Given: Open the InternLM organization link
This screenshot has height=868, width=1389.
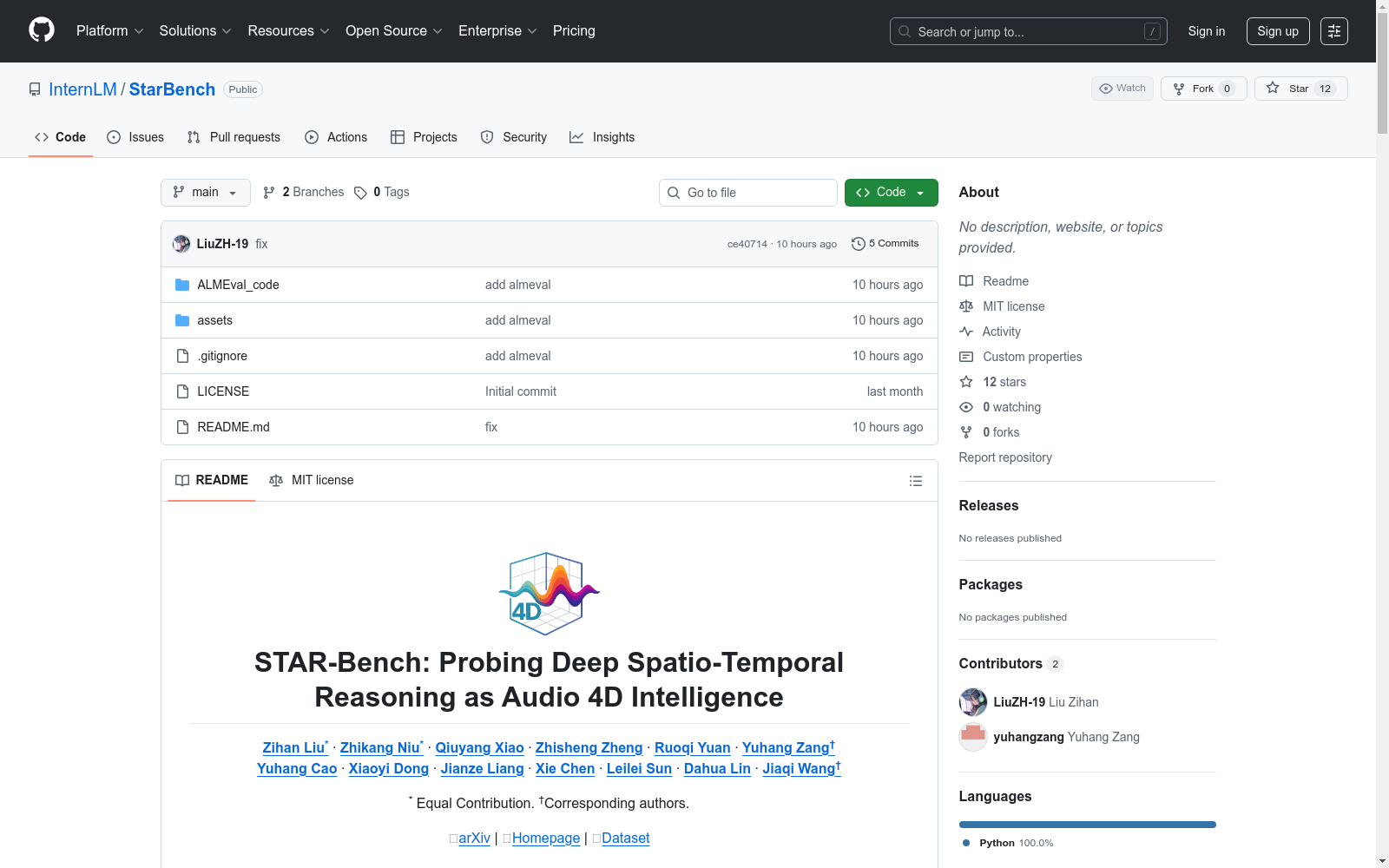Looking at the screenshot, I should (82, 89).
